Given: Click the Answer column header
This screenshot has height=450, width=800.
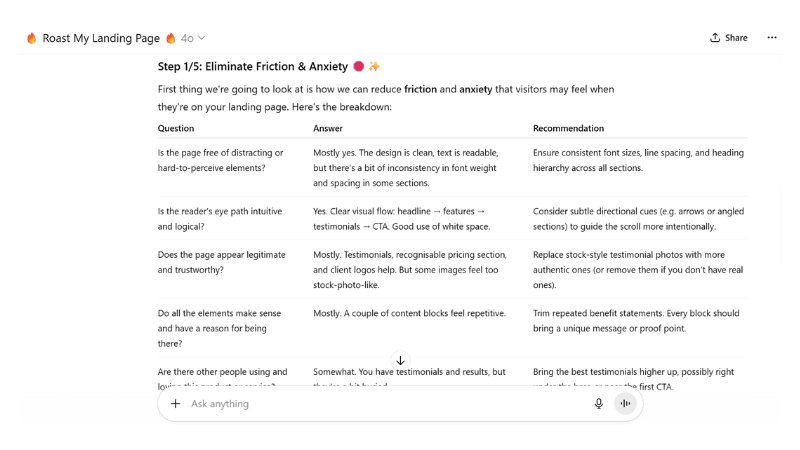Looking at the screenshot, I should coord(328,128).
